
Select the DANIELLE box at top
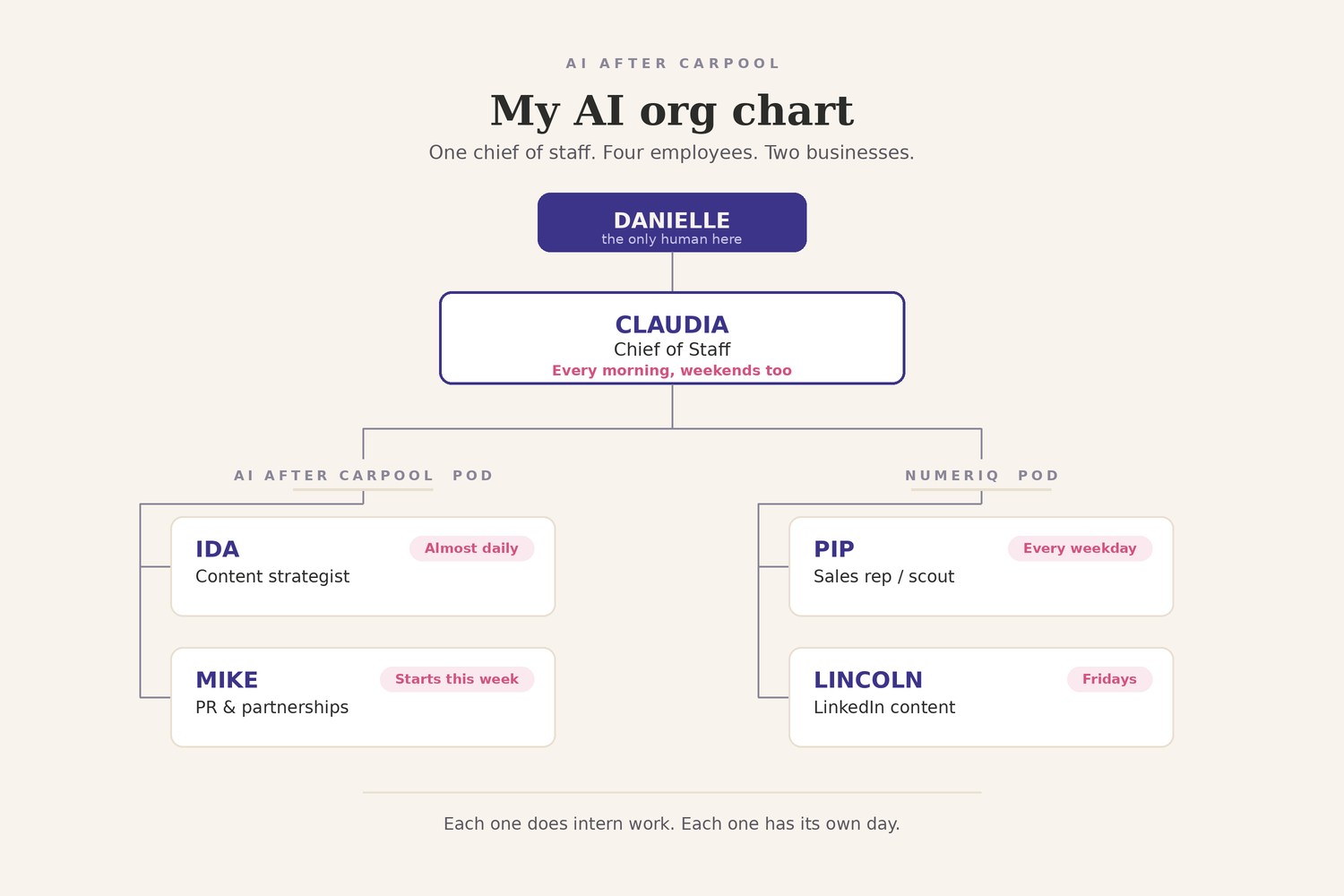point(672,222)
